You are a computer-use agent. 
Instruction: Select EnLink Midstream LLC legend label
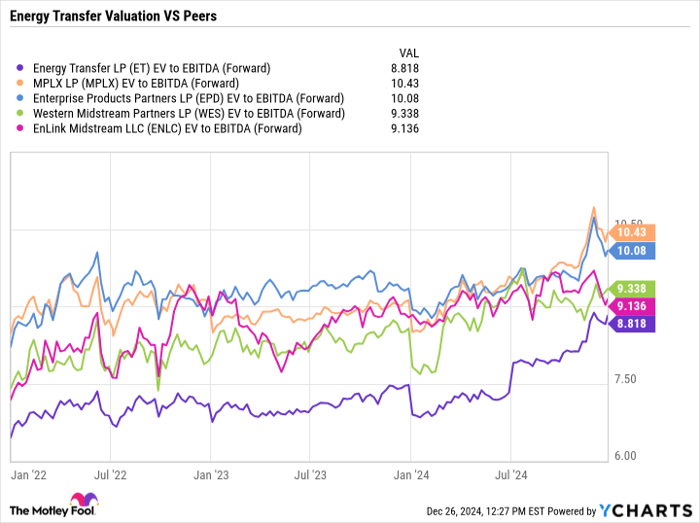(x=165, y=128)
